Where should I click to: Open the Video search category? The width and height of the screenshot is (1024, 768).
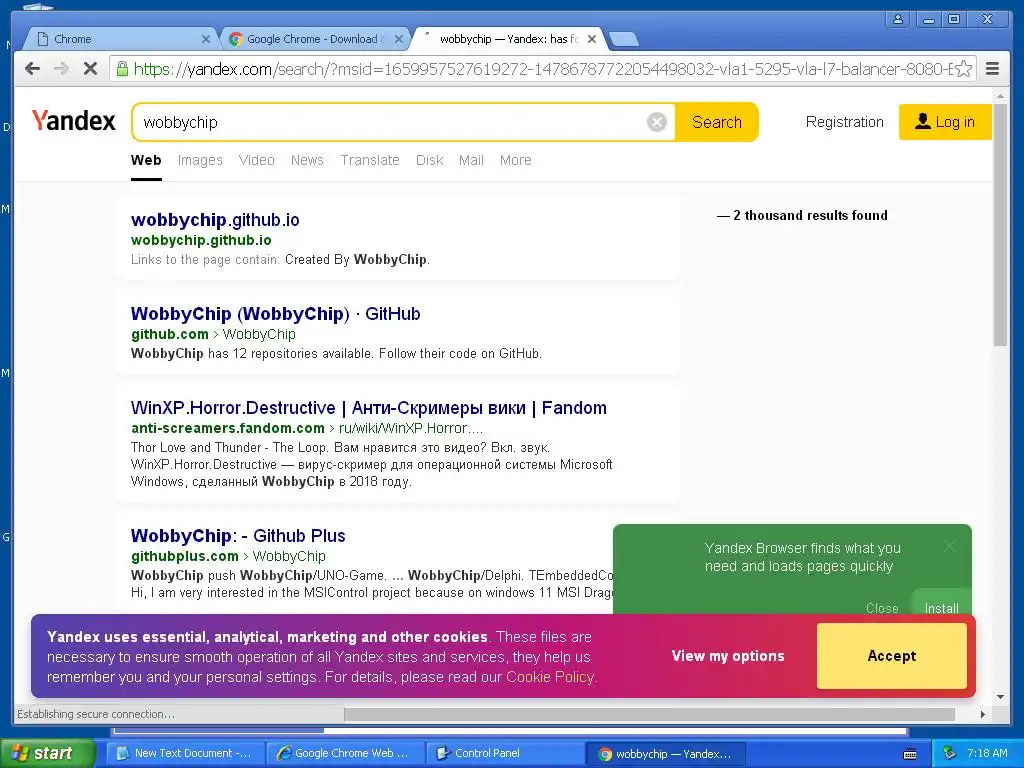point(257,160)
